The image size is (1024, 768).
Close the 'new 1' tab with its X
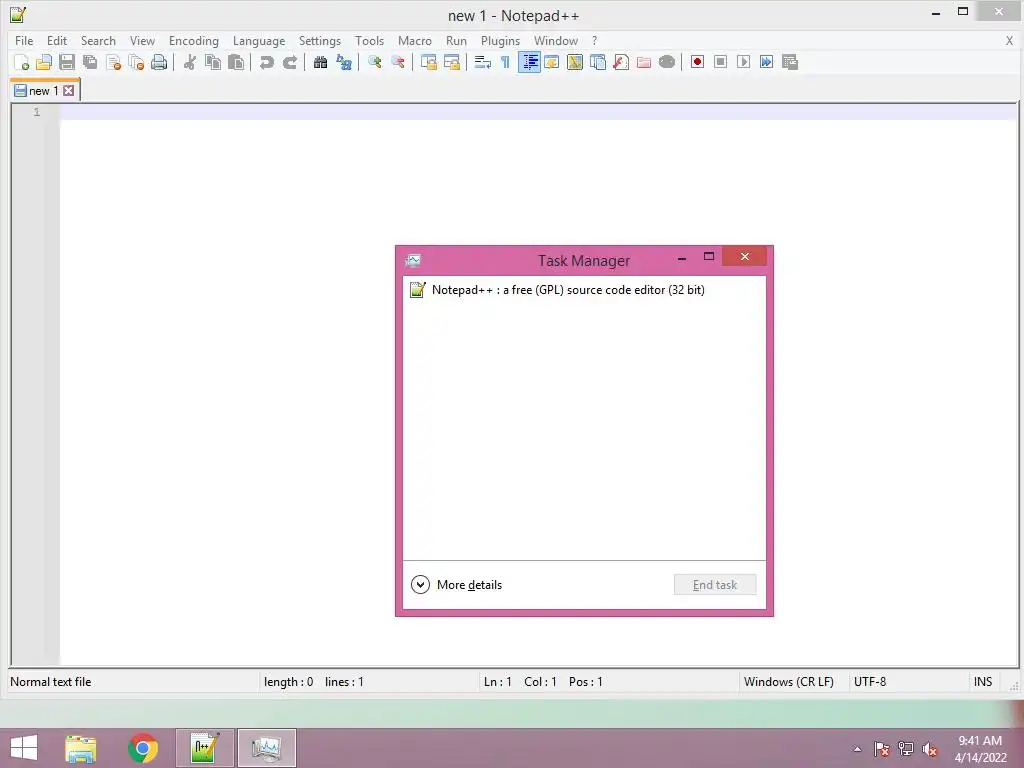pyautogui.click(x=69, y=91)
